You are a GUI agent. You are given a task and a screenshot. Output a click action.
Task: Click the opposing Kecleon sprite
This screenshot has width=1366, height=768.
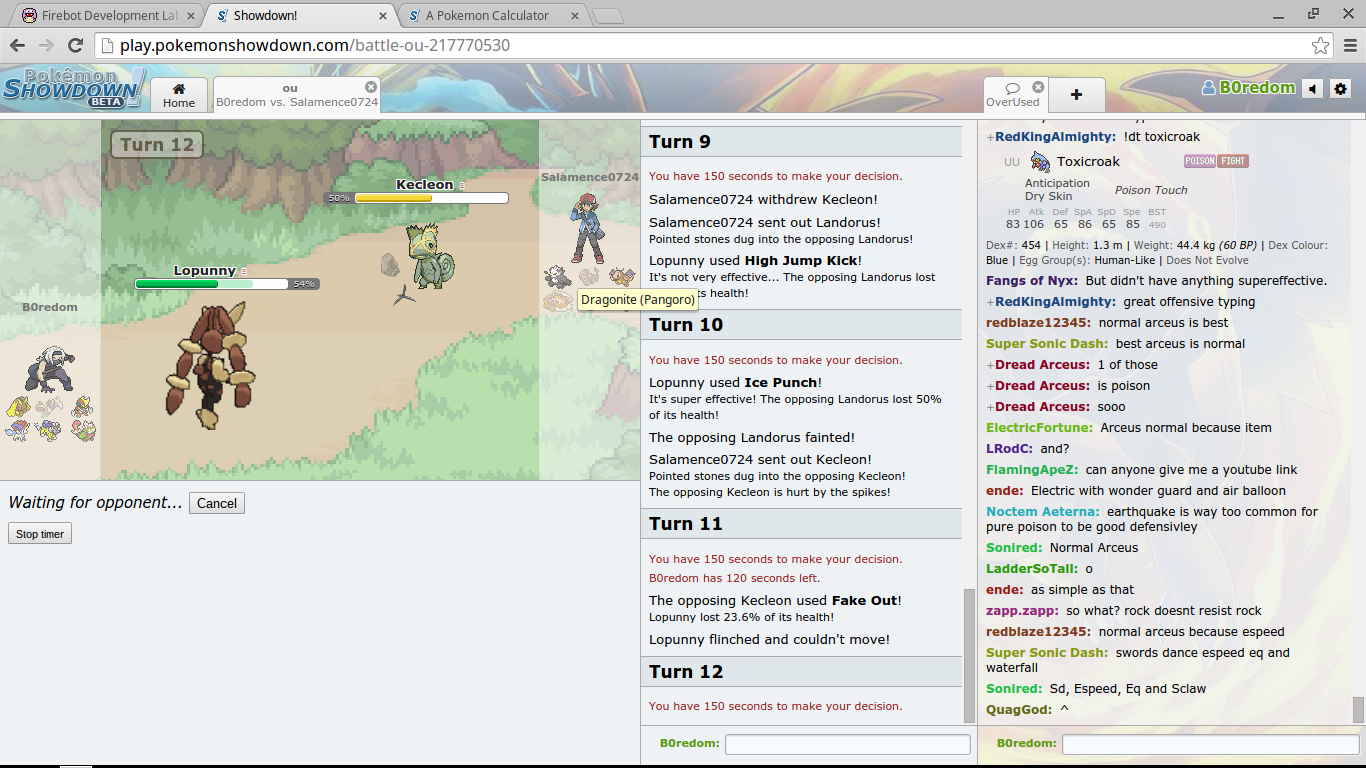pos(431,256)
